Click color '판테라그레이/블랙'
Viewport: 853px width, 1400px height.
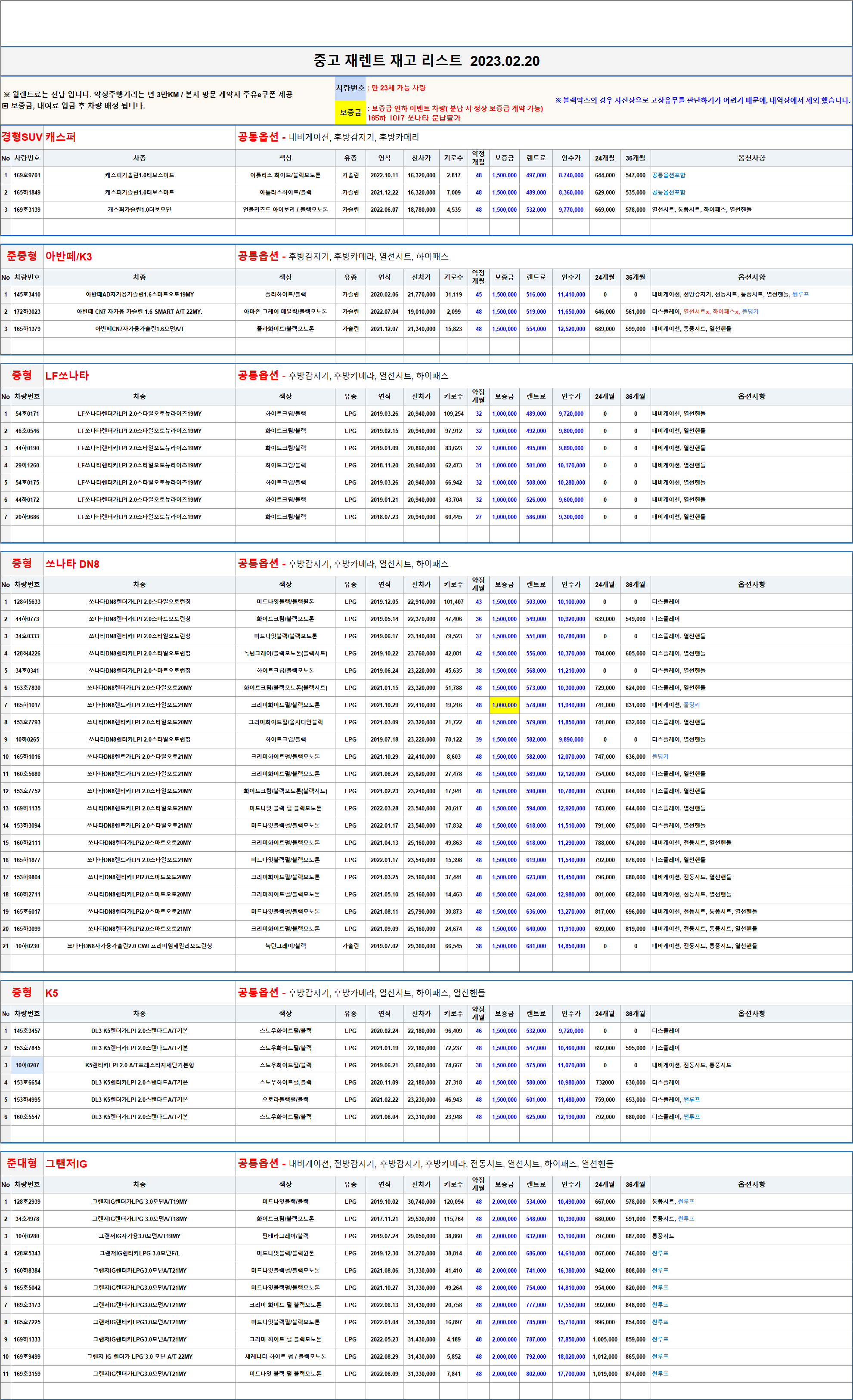tap(285, 1236)
